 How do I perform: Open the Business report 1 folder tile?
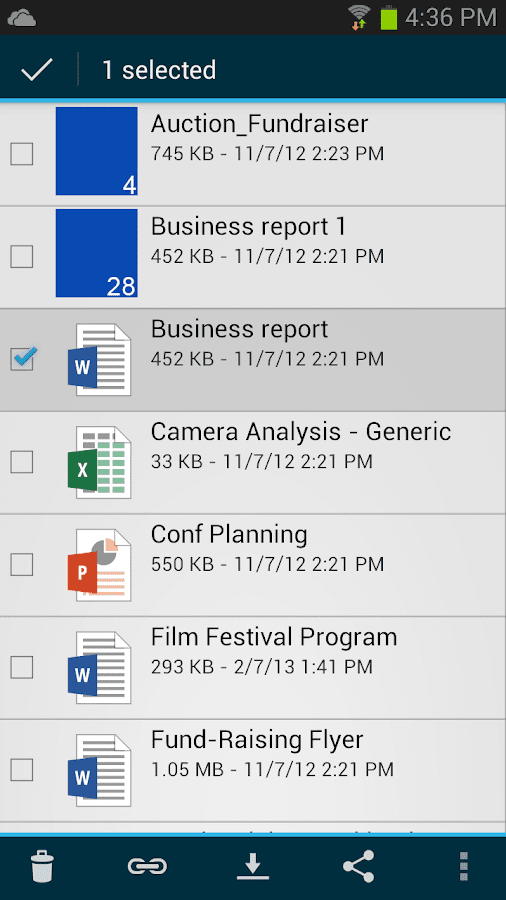click(x=96, y=253)
